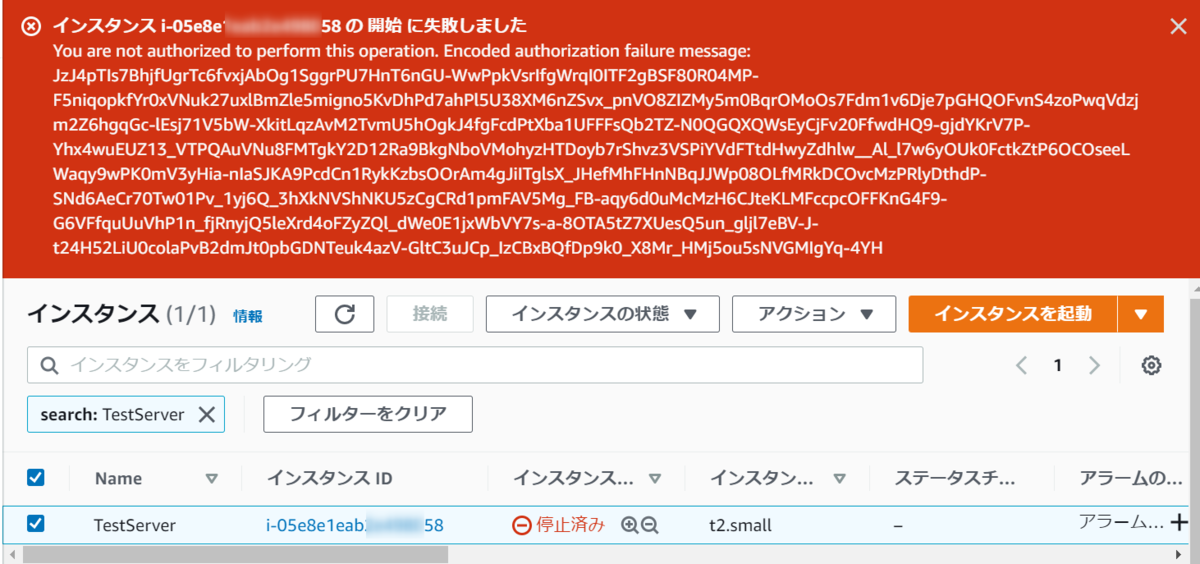This screenshot has height=564, width=1200.
Task: Click the インスタンス (1/1) heading
Action: pyautogui.click(x=121, y=314)
